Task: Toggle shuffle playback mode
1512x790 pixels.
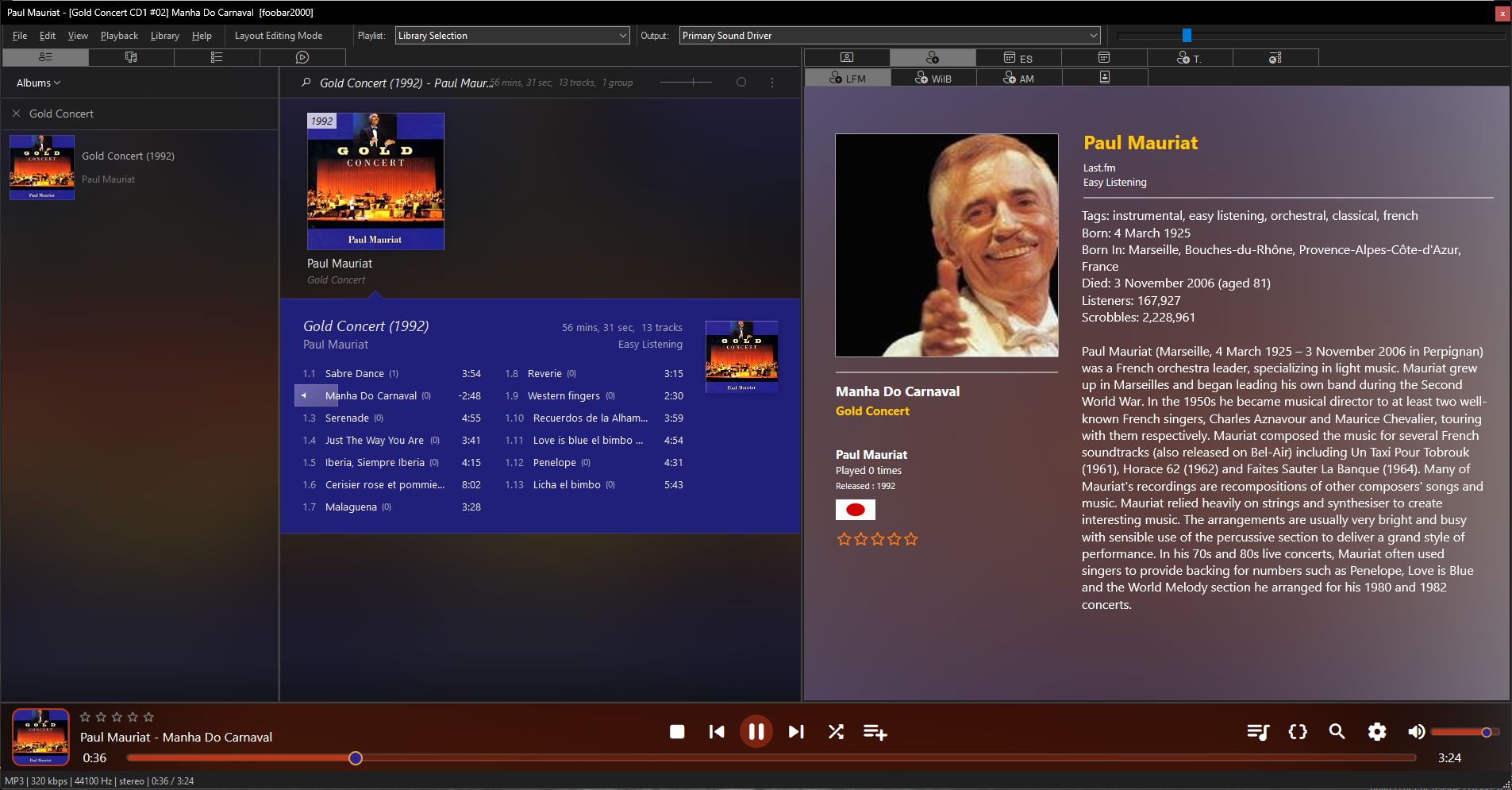Action: [836, 731]
